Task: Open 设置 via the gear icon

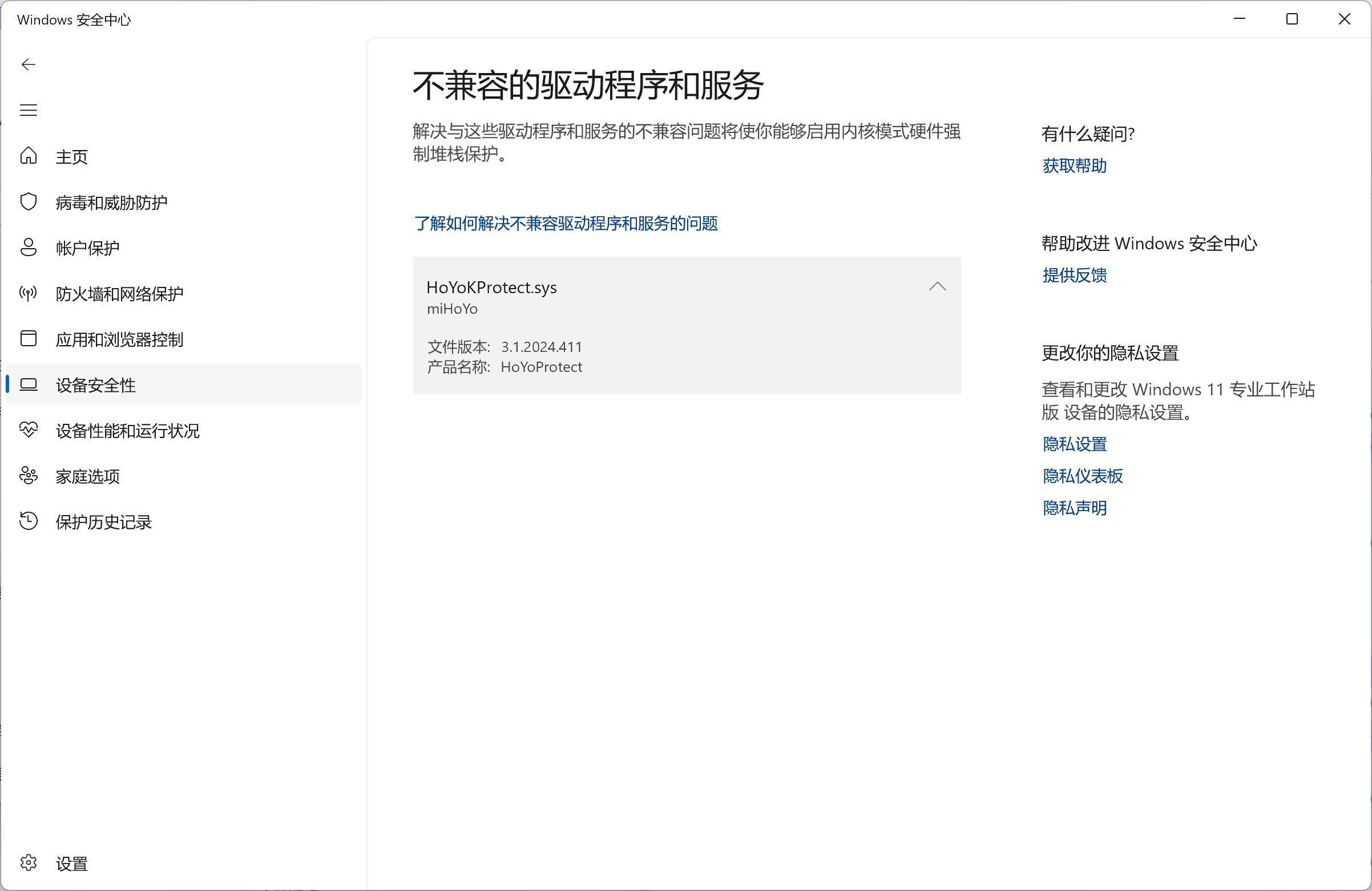Action: coord(28,862)
